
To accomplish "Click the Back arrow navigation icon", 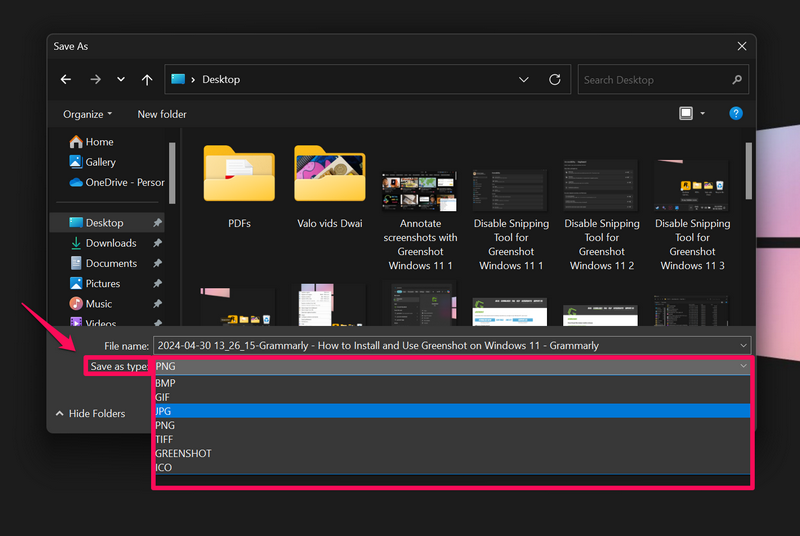I will pos(66,80).
